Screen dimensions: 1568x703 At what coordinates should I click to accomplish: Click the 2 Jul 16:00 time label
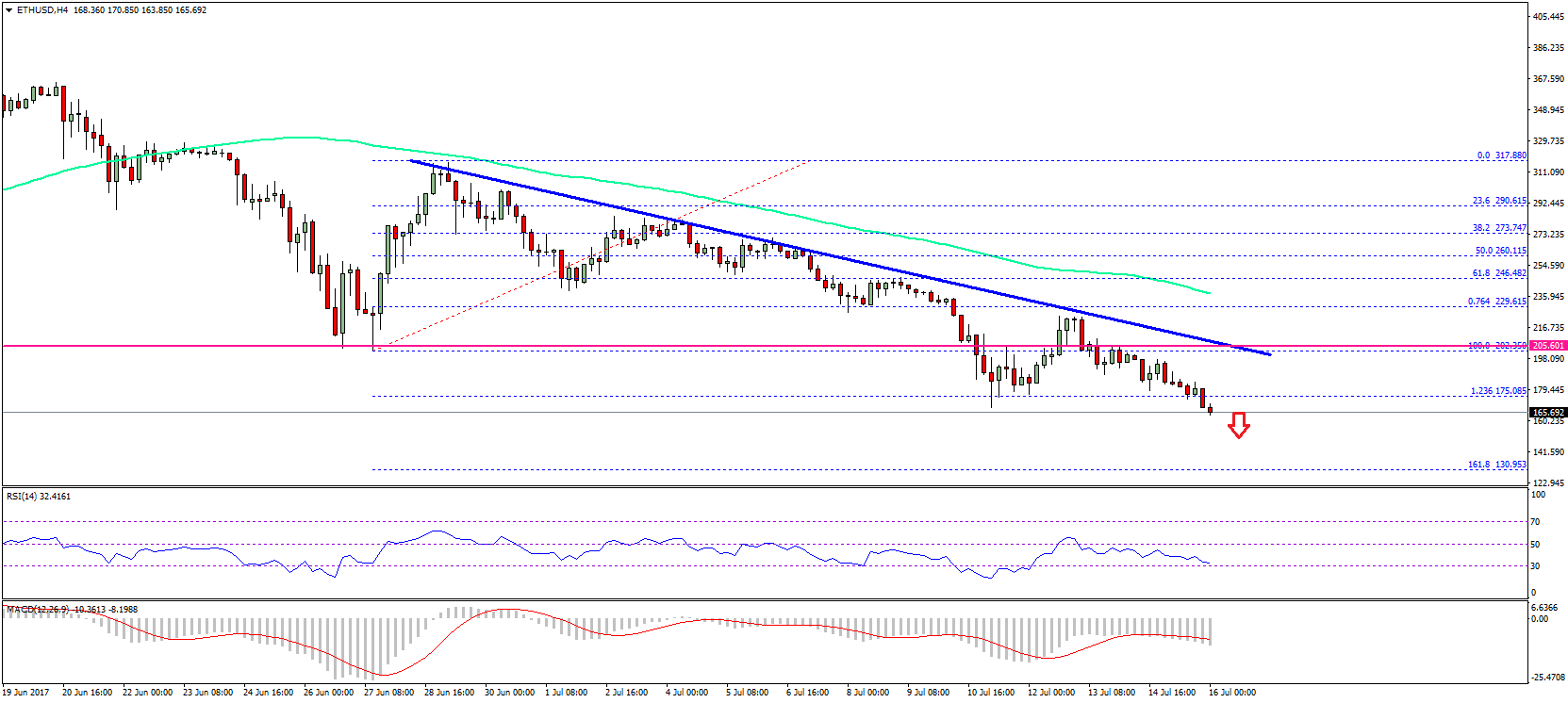tap(626, 693)
